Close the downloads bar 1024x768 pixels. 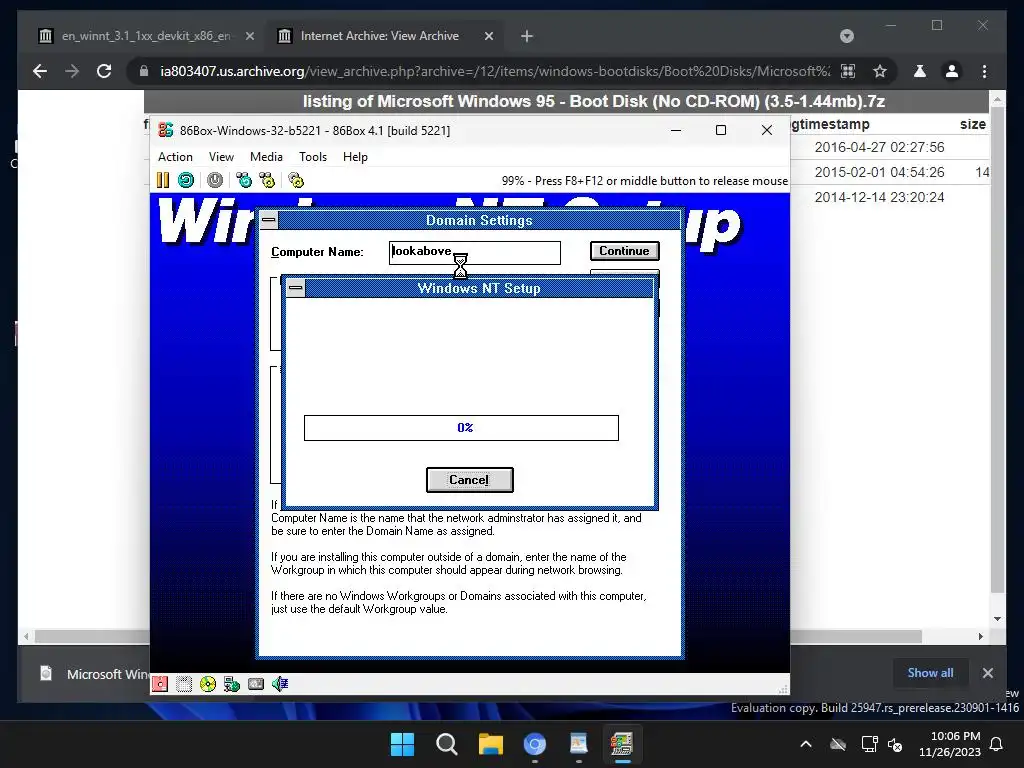point(987,673)
